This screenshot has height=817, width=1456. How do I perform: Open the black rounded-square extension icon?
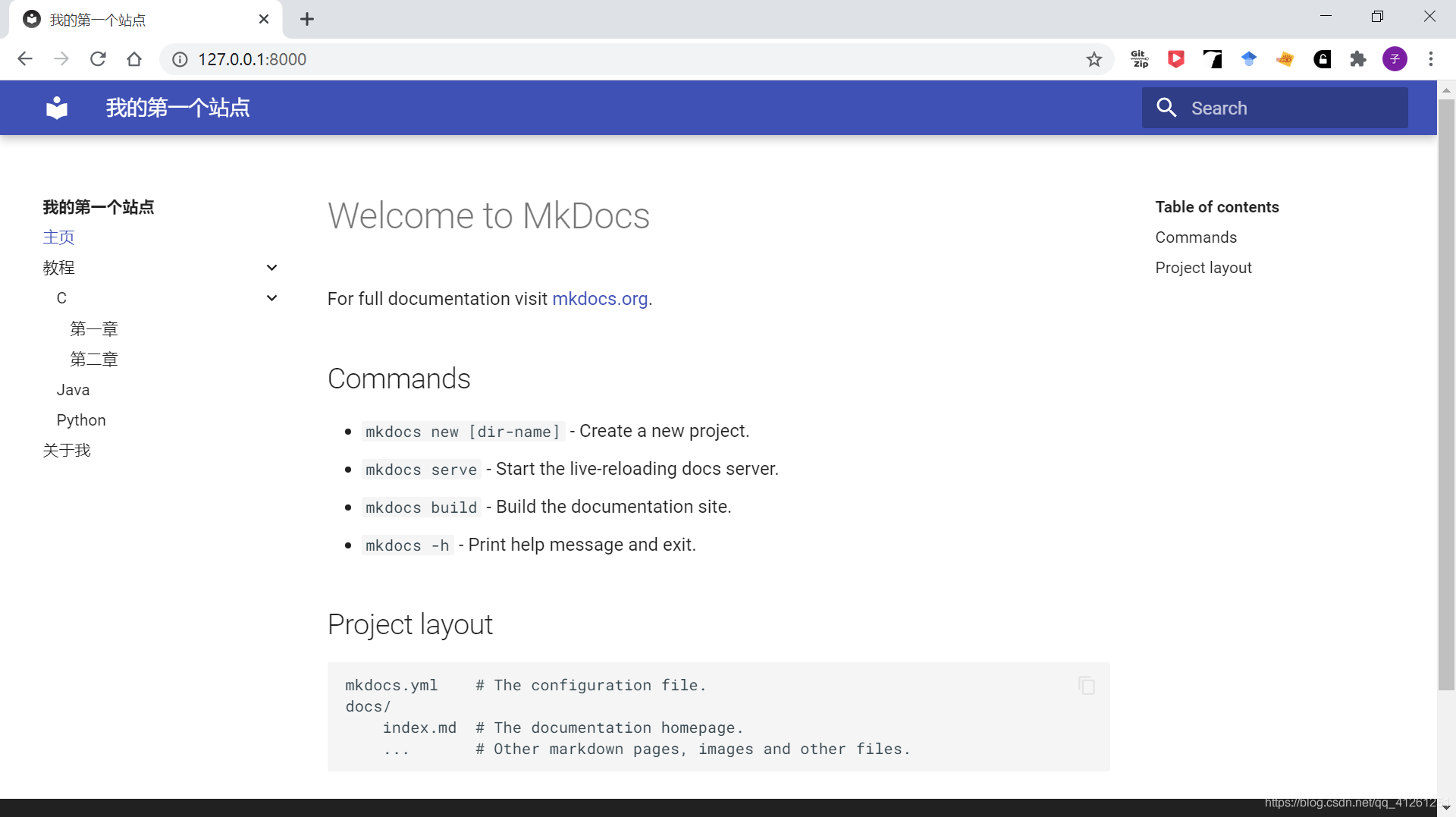click(1322, 59)
